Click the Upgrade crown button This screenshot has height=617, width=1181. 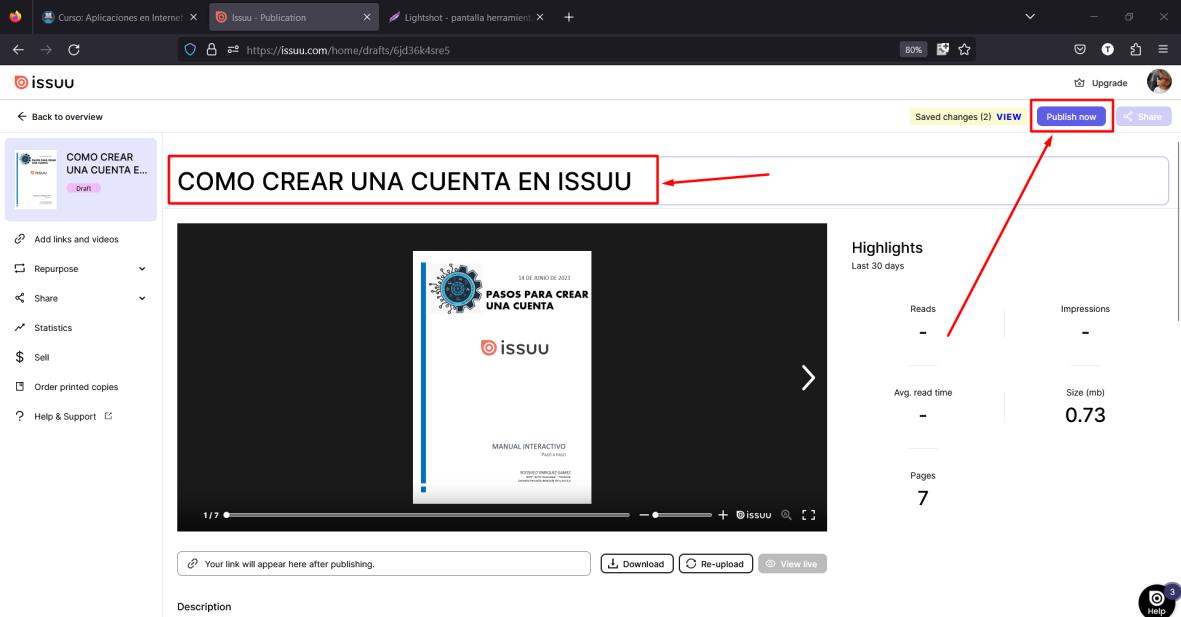pos(1100,83)
